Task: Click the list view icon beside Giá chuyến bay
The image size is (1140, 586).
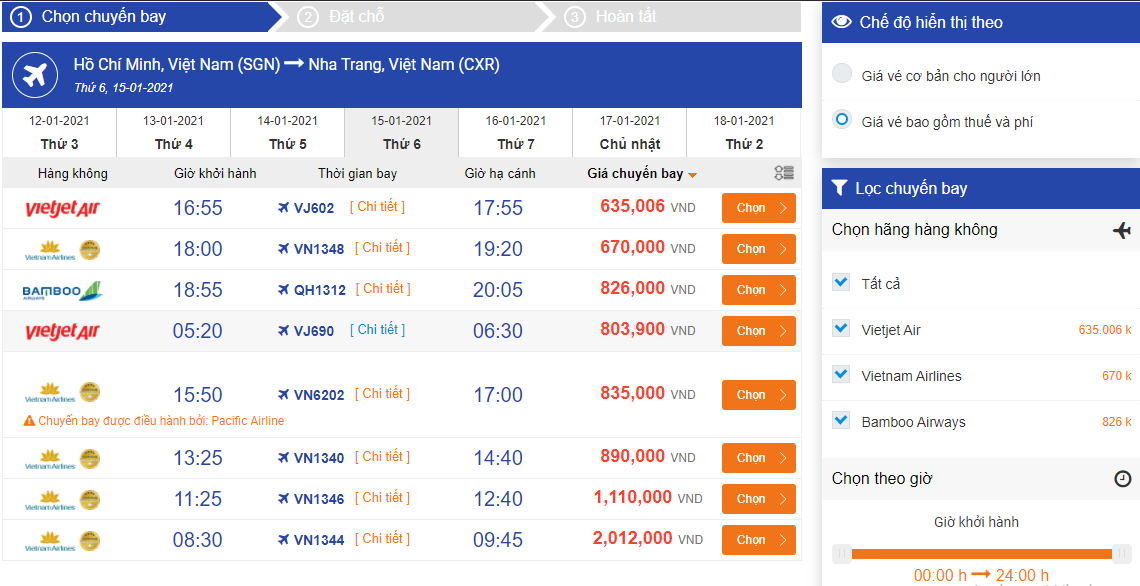Action: (x=784, y=173)
